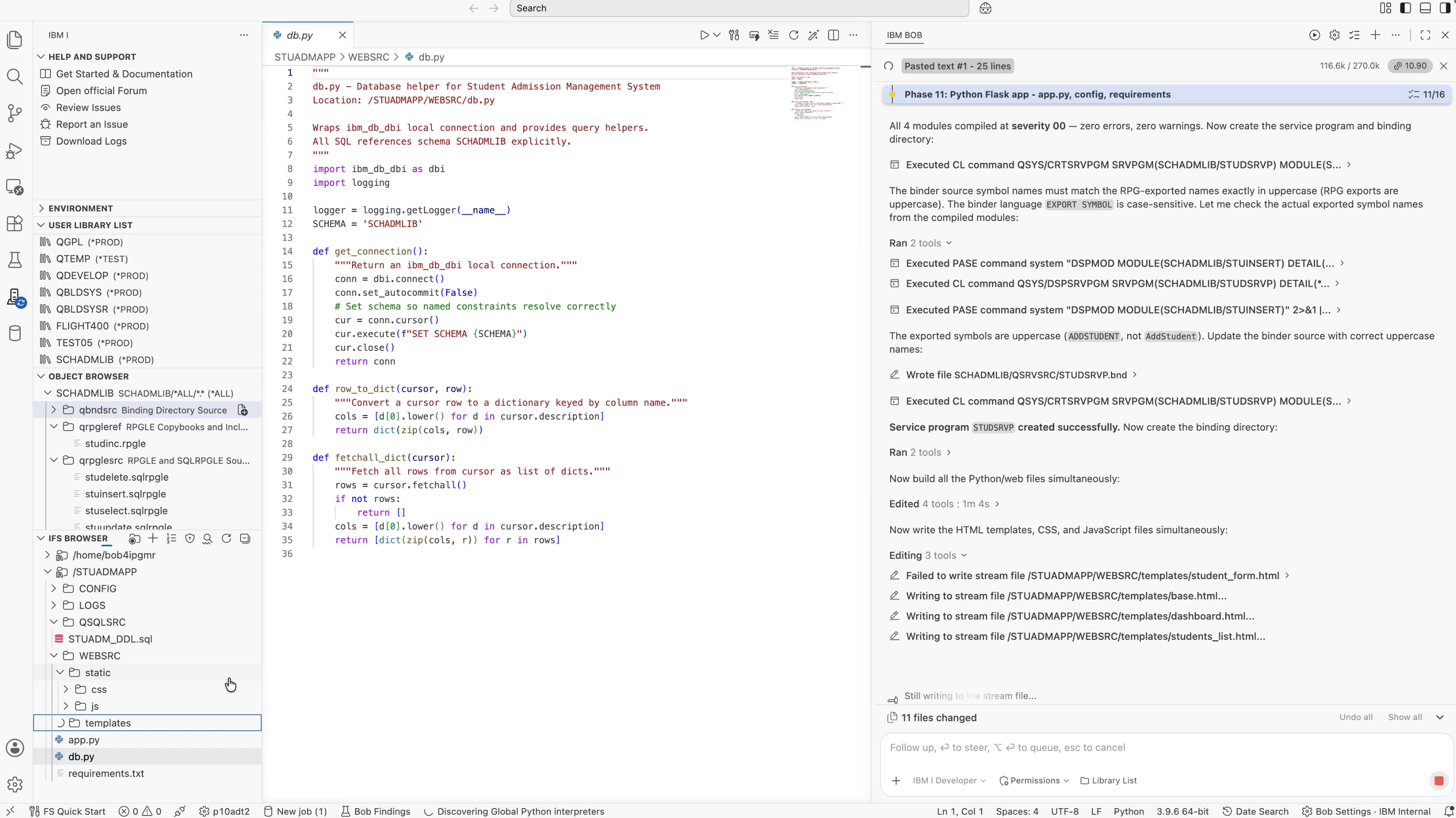This screenshot has width=1456, height=818.
Task: Search the IFS Browser
Action: click(x=207, y=538)
